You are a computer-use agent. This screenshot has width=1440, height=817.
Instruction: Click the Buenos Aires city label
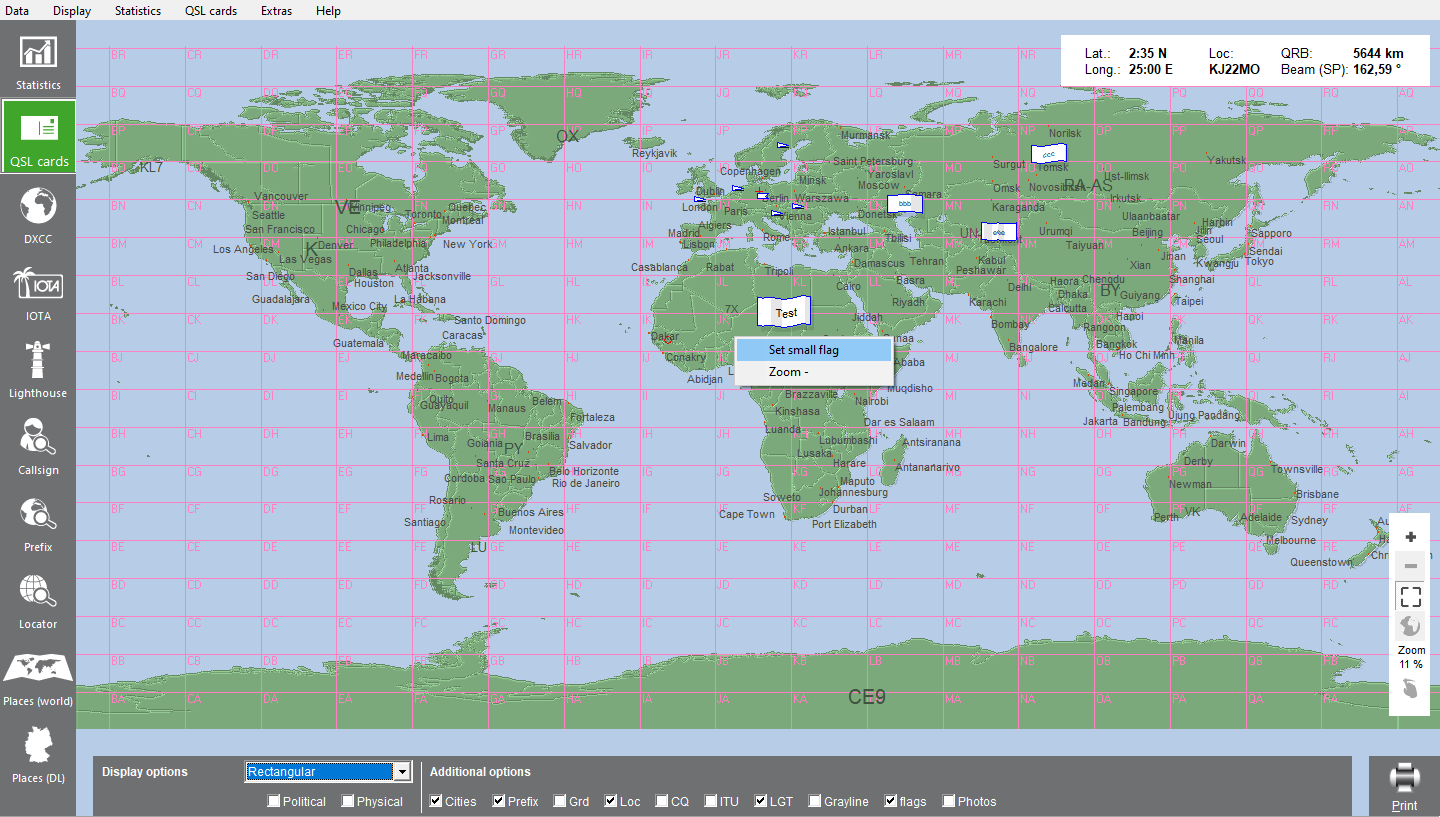point(530,512)
